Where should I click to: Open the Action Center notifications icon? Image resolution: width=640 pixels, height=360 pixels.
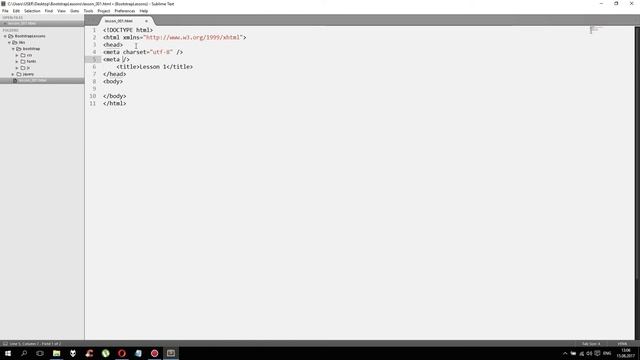pos(598,353)
